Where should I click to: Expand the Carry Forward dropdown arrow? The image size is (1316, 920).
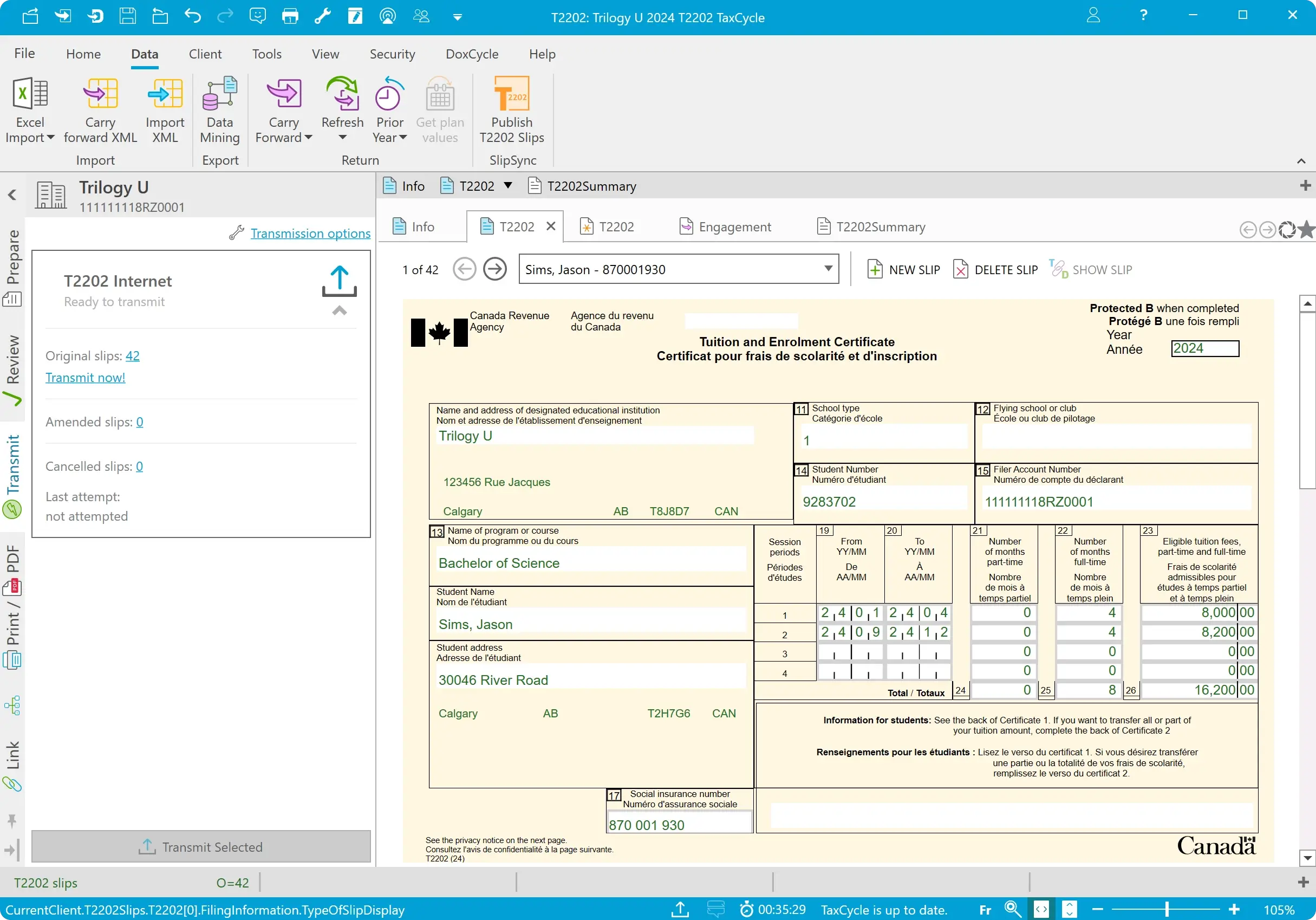point(308,138)
